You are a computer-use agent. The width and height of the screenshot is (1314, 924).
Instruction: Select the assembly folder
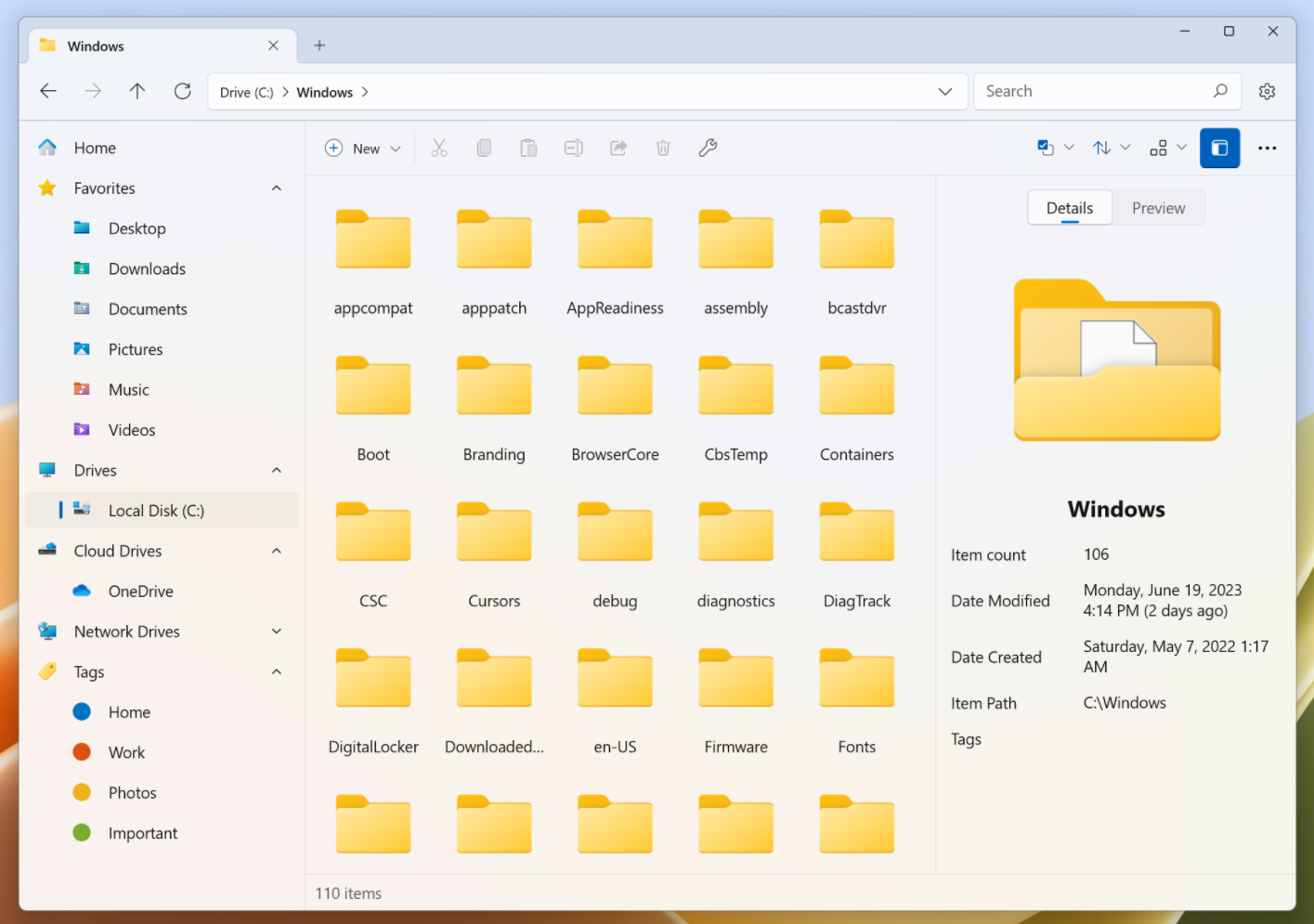pos(735,264)
